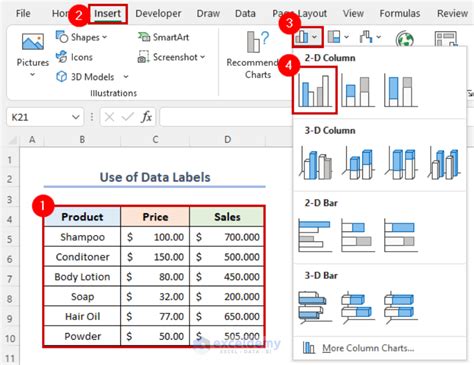Image resolution: width=474 pixels, height=365 pixels.
Task: Insert a SmartArt graphic
Action: pyautogui.click(x=164, y=37)
